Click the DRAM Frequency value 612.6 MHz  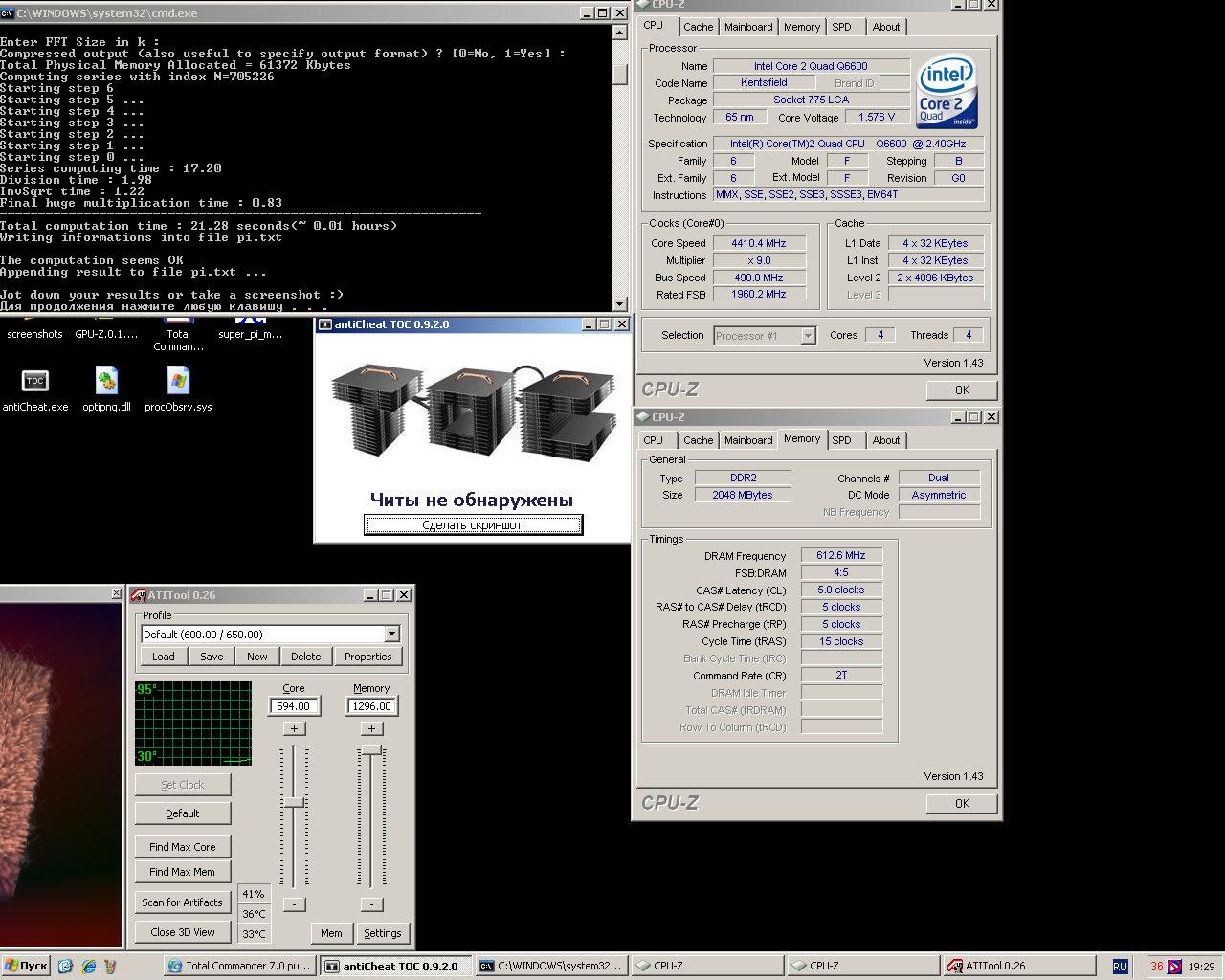click(841, 555)
